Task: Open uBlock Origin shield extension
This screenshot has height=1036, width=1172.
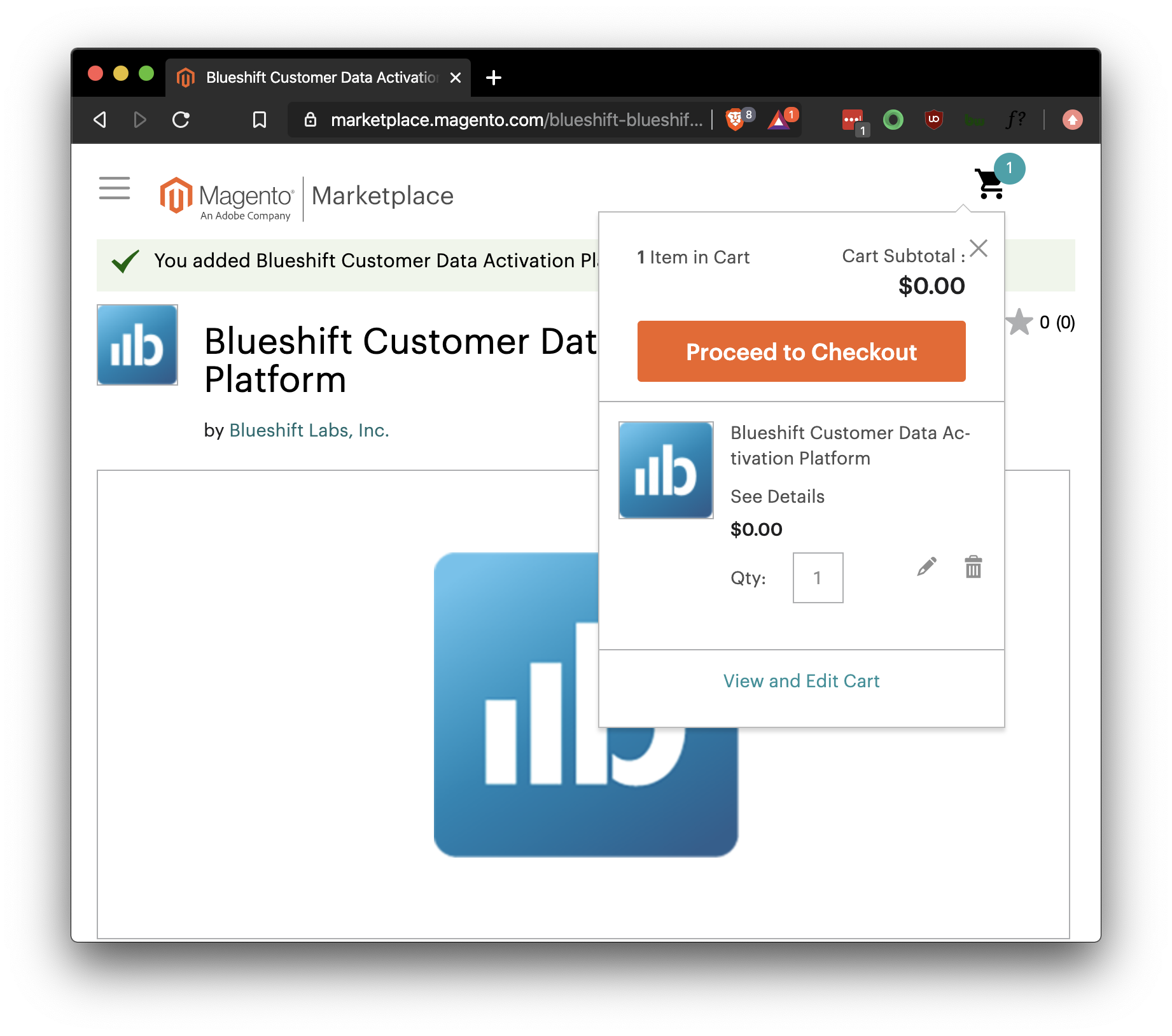Action: click(x=933, y=120)
